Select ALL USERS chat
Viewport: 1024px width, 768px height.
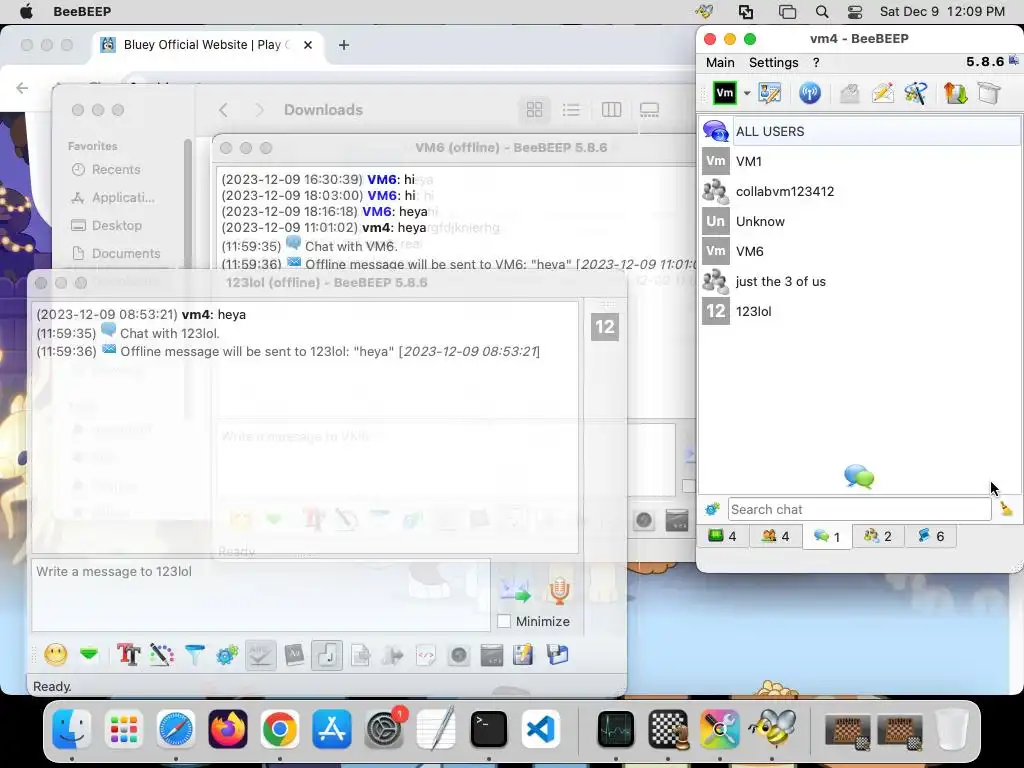(x=859, y=131)
